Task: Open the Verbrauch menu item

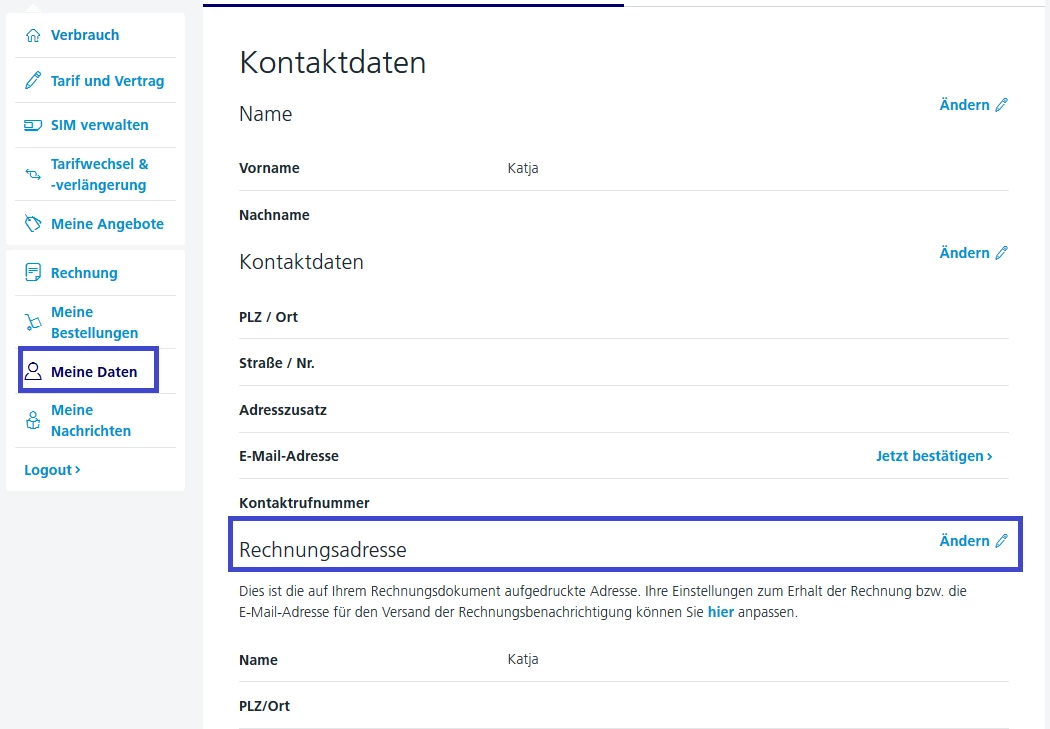Action: tap(85, 35)
